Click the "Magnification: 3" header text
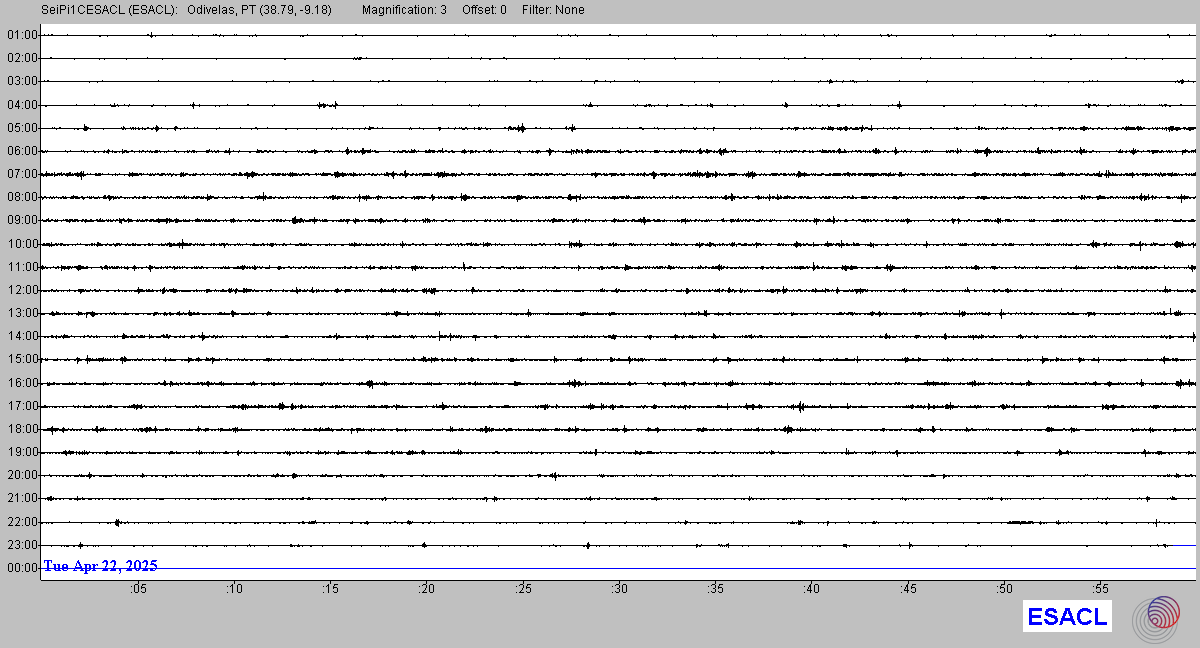 (404, 10)
